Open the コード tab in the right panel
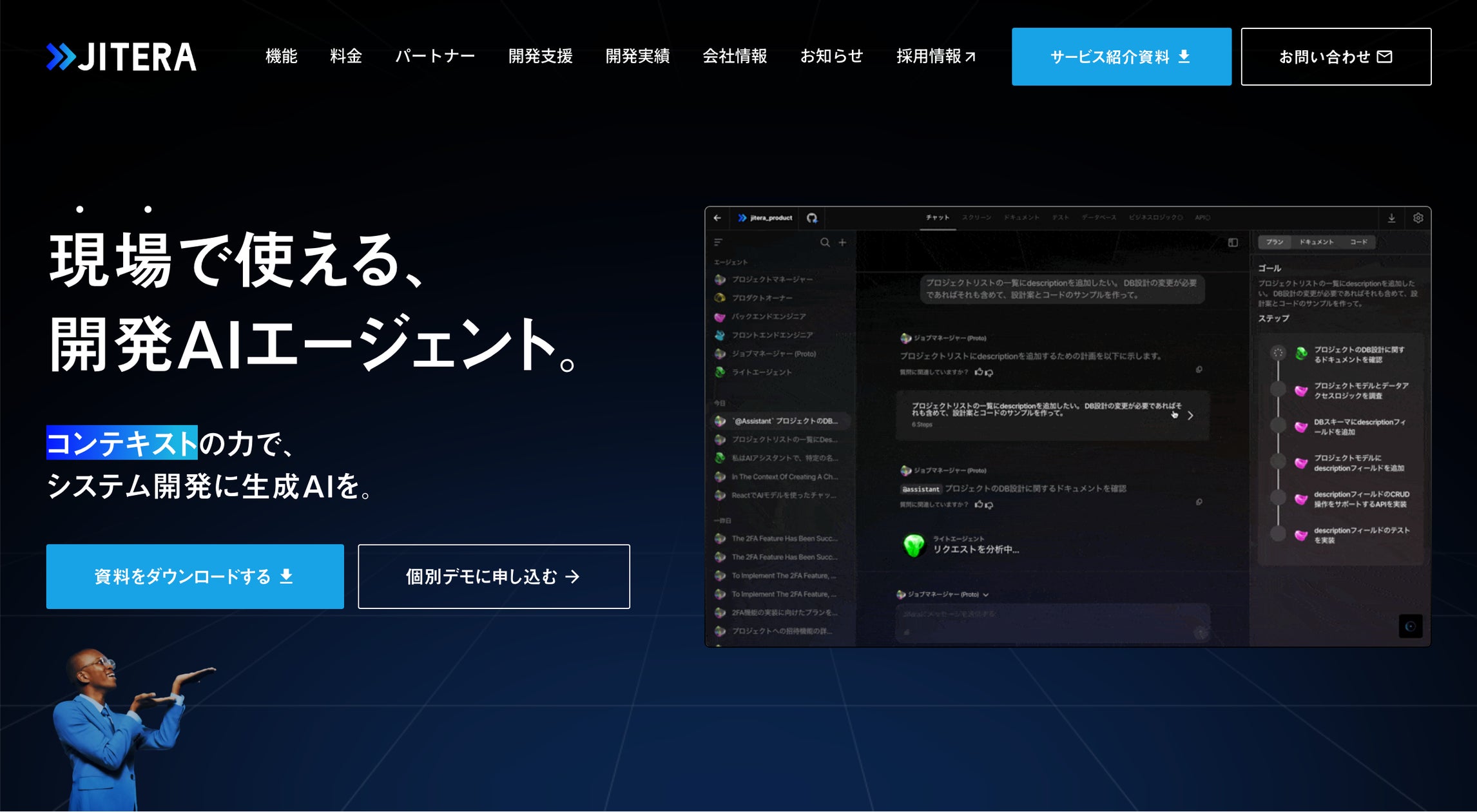1477x812 pixels. [1359, 242]
